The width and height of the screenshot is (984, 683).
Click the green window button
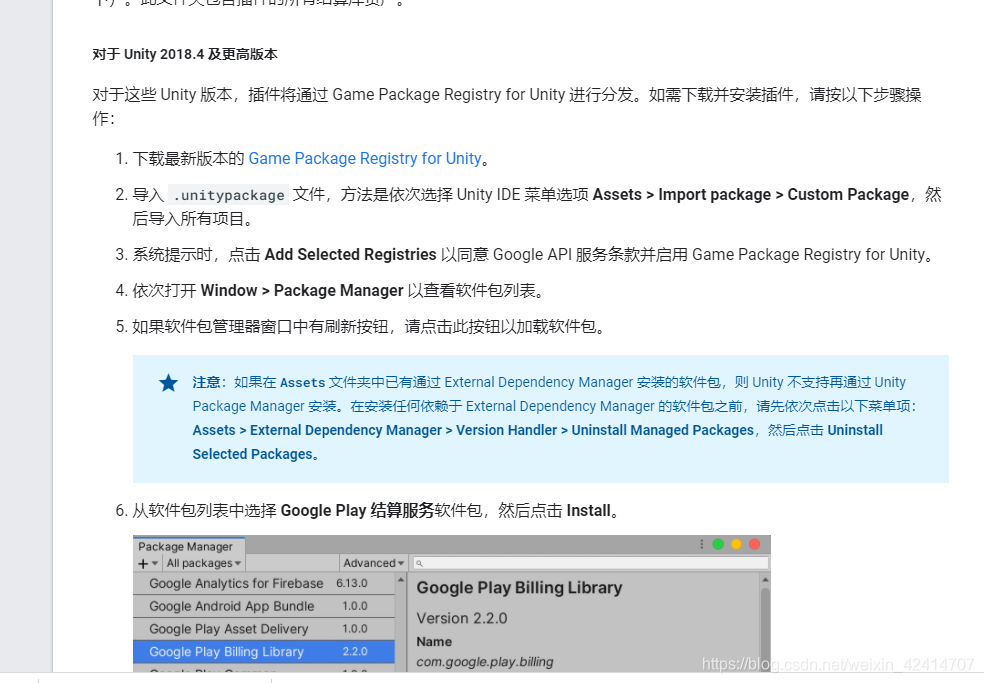coord(719,544)
